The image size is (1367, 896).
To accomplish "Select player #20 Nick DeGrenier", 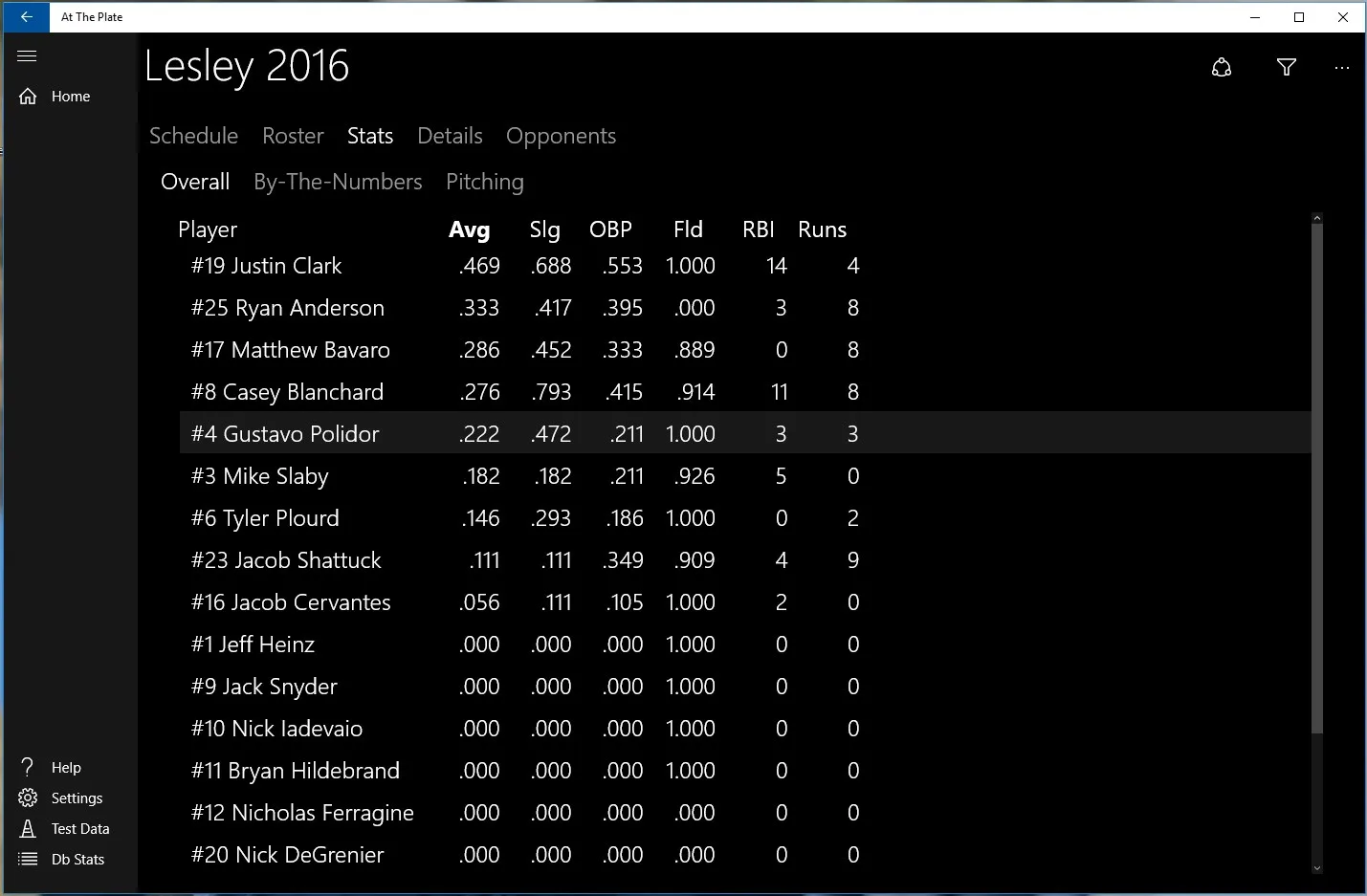I will [x=744, y=855].
